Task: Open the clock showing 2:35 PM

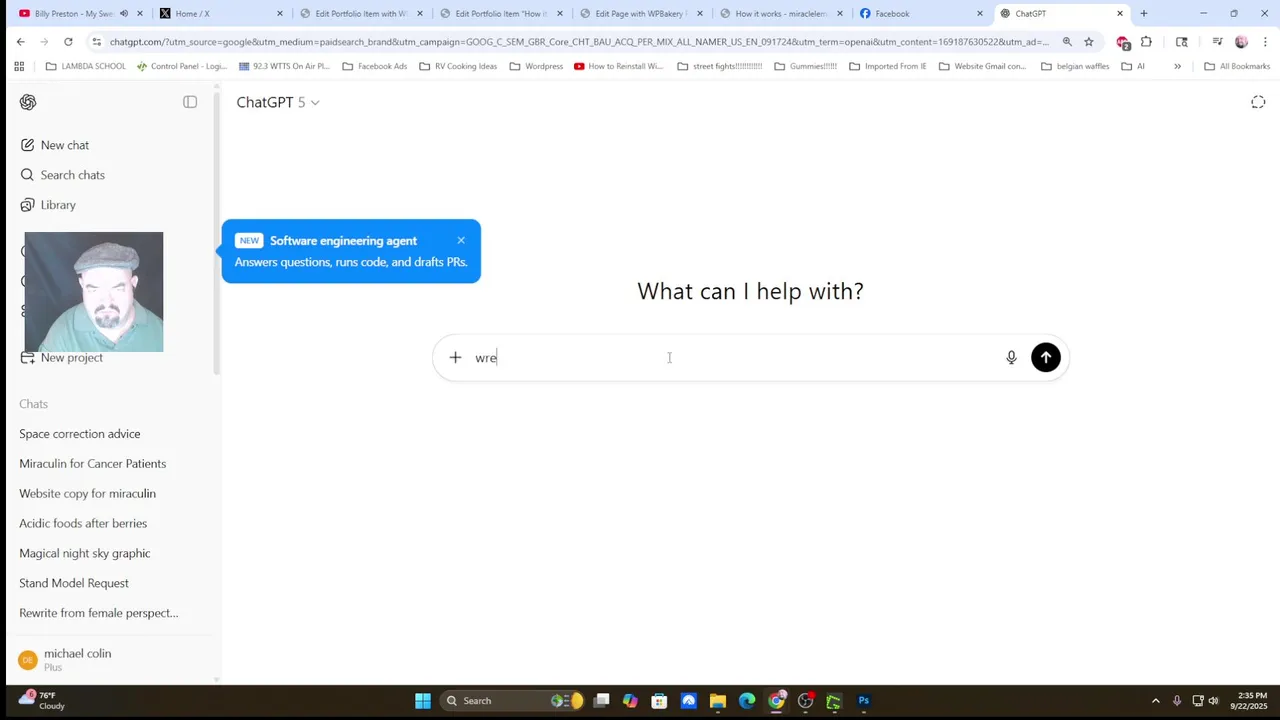Action: point(1251,701)
